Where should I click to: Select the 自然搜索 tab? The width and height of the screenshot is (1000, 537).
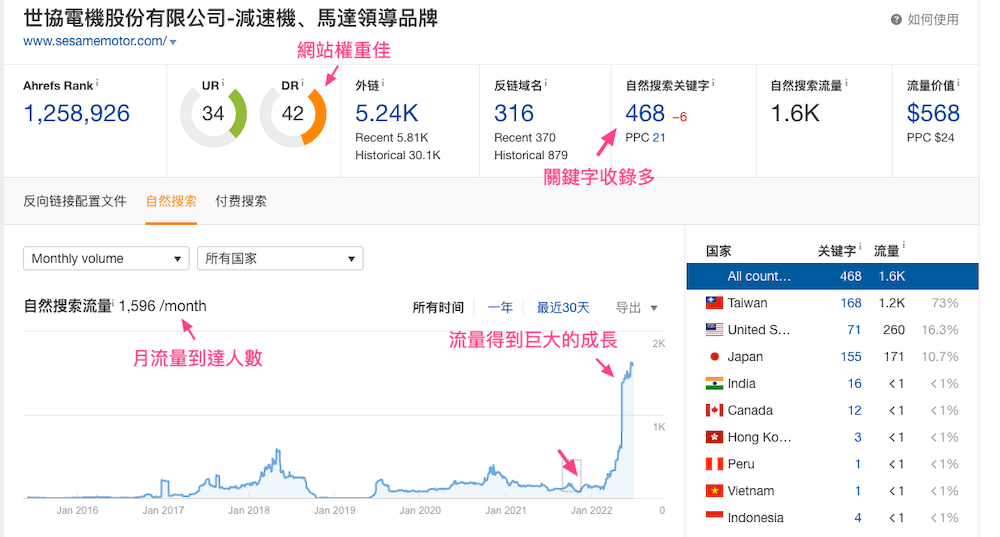click(171, 202)
